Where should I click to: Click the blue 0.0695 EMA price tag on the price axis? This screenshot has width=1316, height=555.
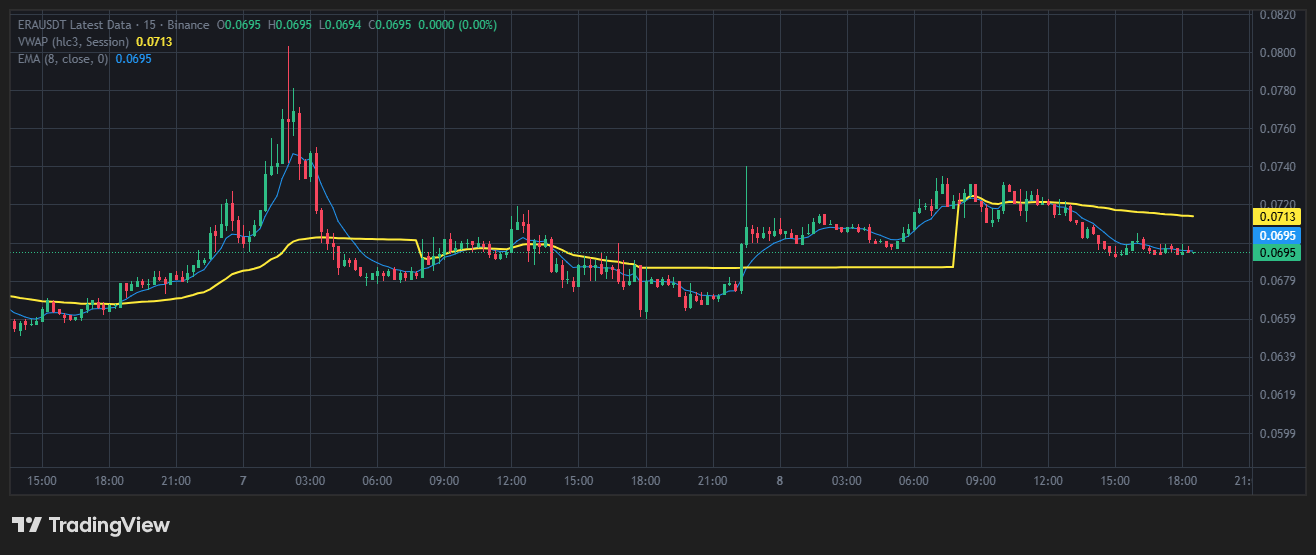tap(1275, 235)
